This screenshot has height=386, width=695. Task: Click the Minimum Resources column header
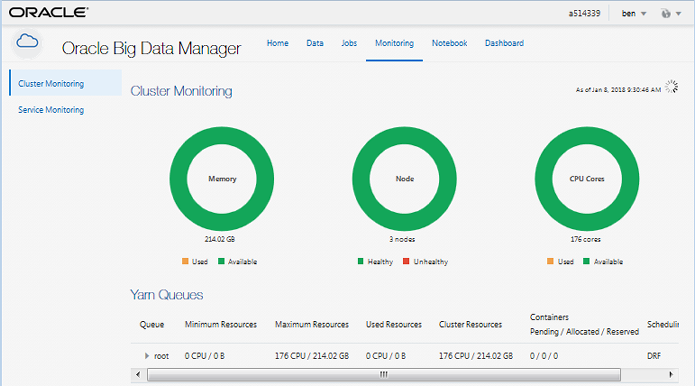click(x=221, y=324)
